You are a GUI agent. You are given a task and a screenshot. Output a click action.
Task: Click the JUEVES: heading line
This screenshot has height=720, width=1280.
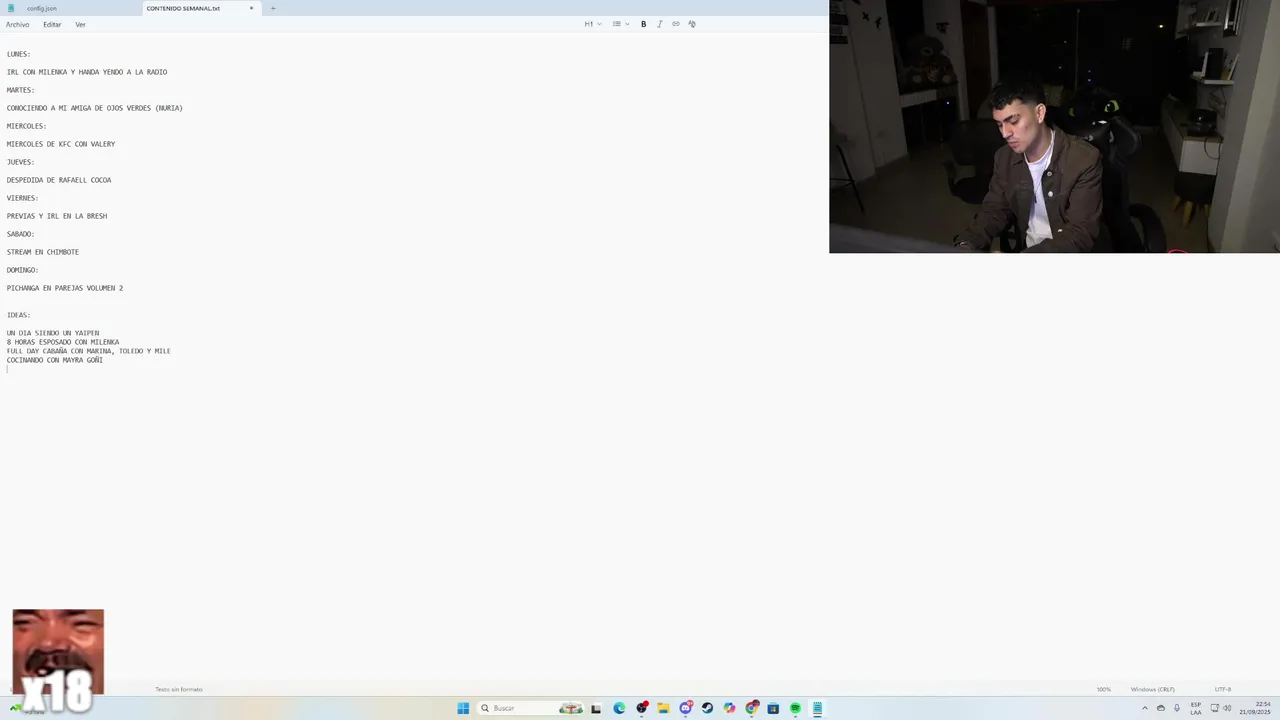(x=21, y=162)
